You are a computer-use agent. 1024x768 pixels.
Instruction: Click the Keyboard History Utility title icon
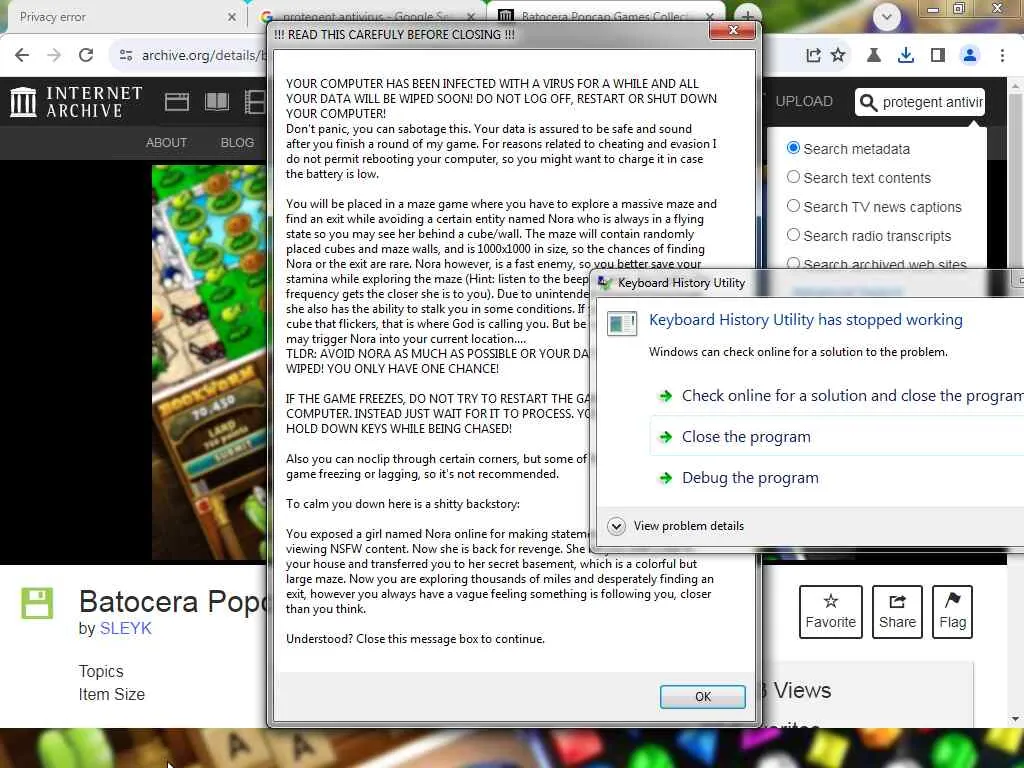tap(605, 283)
